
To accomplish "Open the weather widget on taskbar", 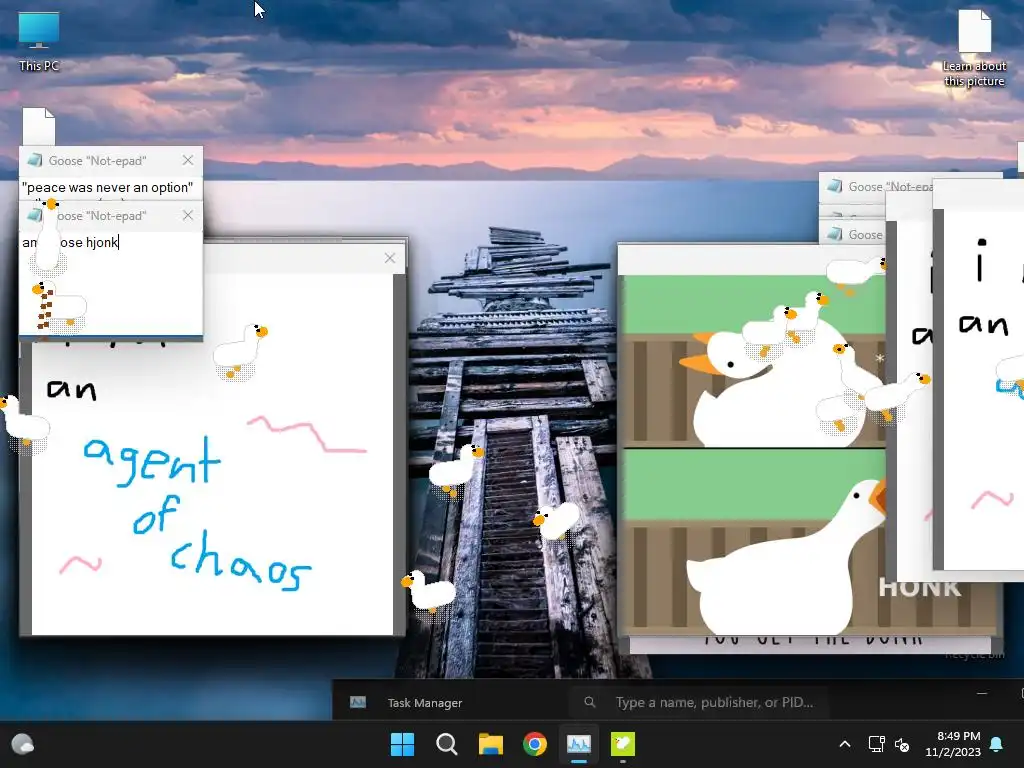I will click(23, 744).
